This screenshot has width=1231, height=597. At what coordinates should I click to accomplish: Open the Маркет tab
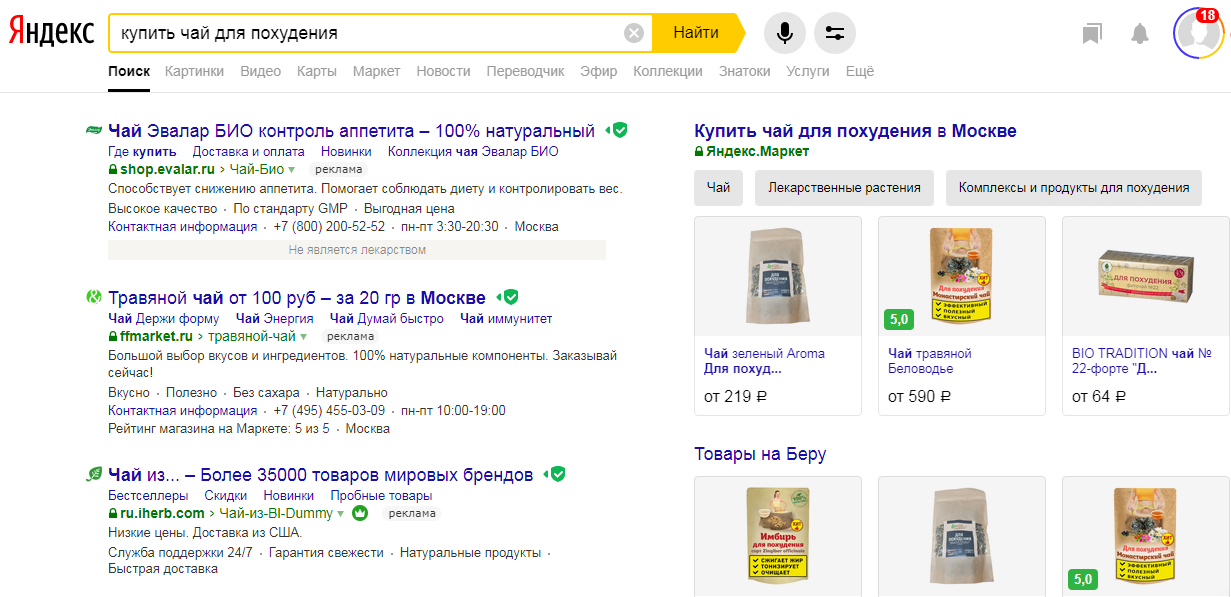[376, 71]
